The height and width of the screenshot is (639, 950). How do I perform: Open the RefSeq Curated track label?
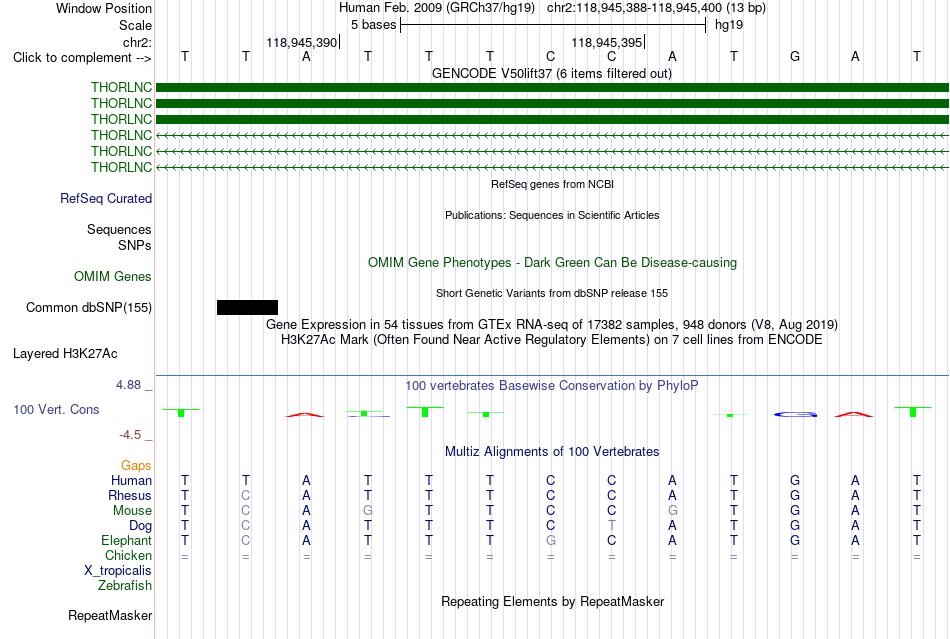(106, 198)
